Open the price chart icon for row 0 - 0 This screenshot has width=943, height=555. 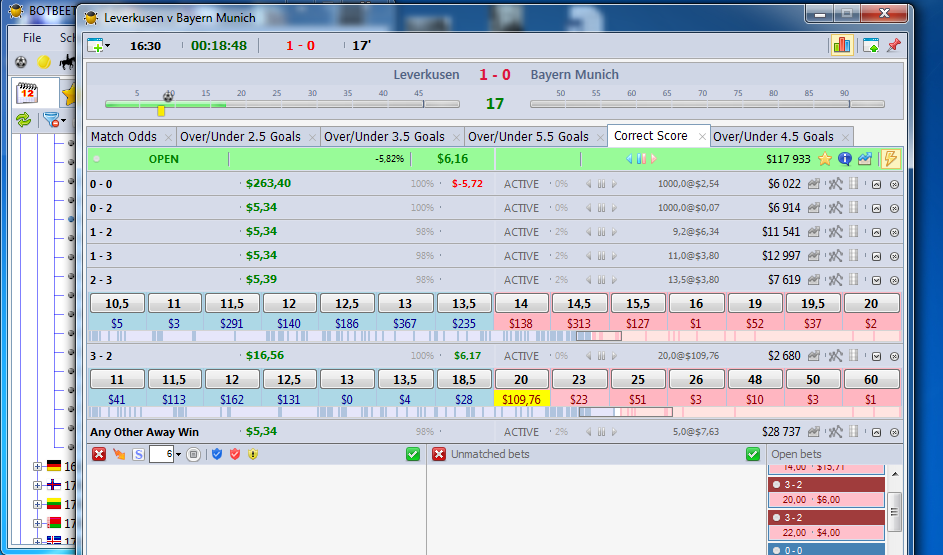[x=814, y=184]
